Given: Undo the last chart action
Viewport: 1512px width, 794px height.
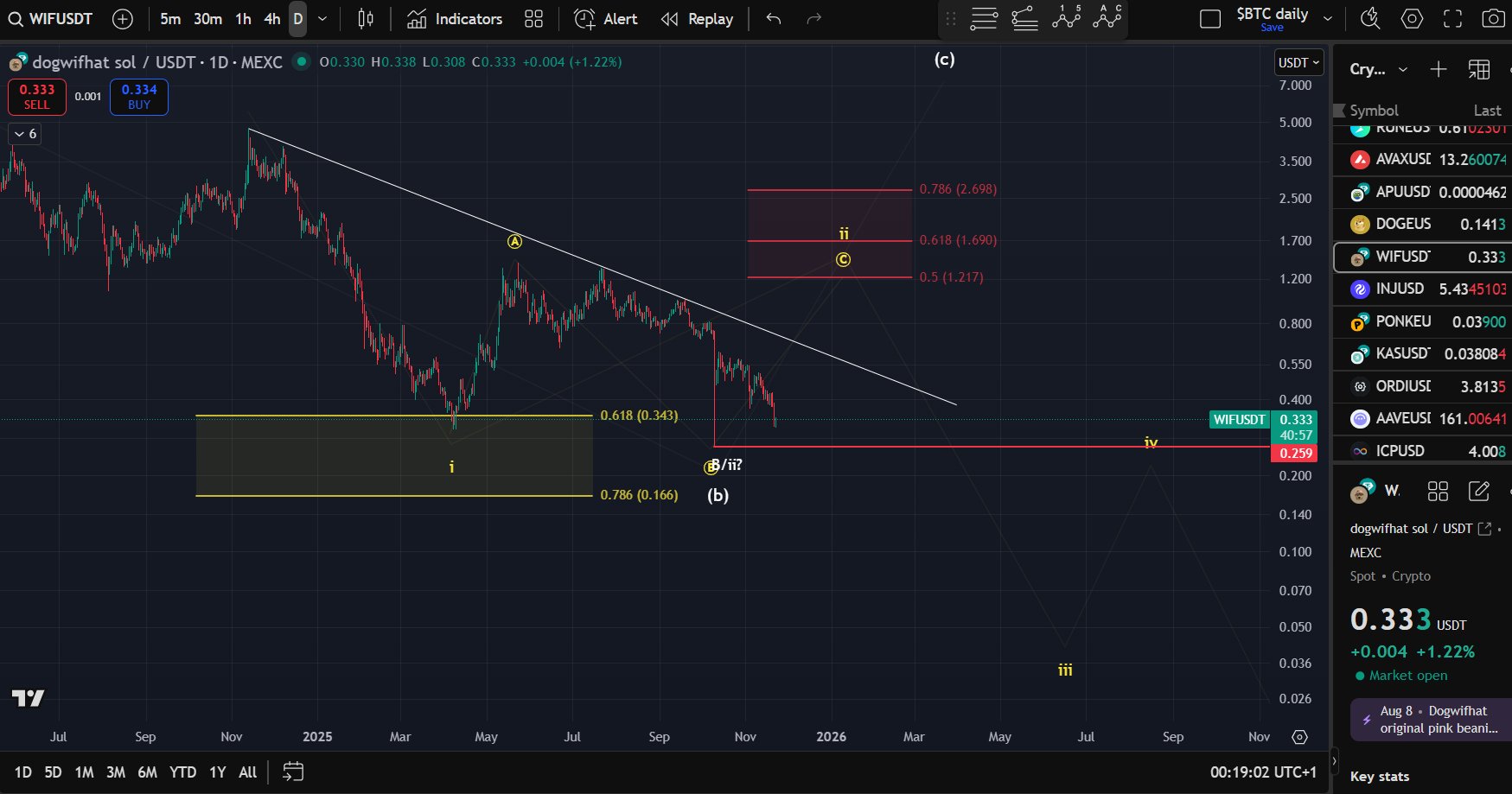Looking at the screenshot, I should coord(774,19).
